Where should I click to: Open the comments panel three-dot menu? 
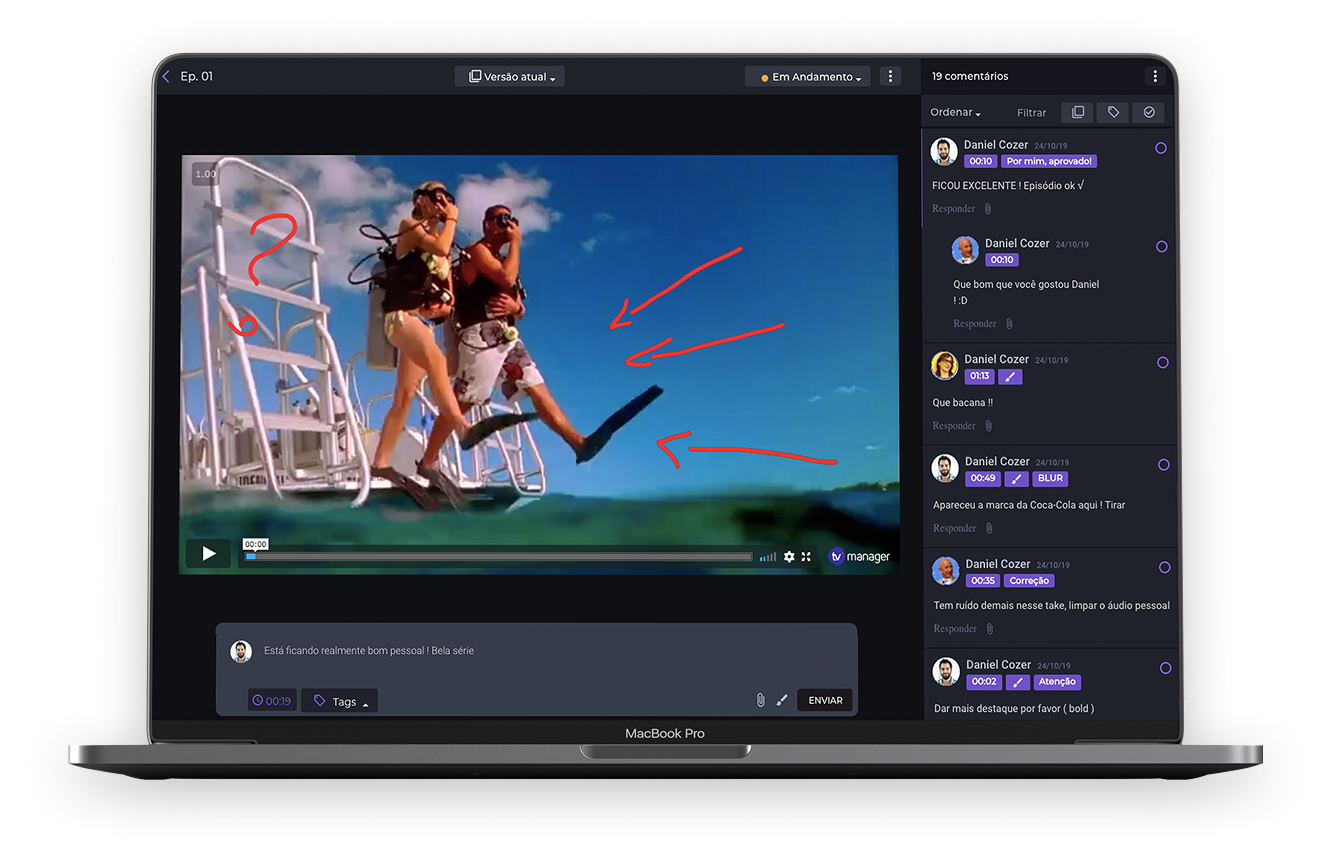[x=1155, y=75]
